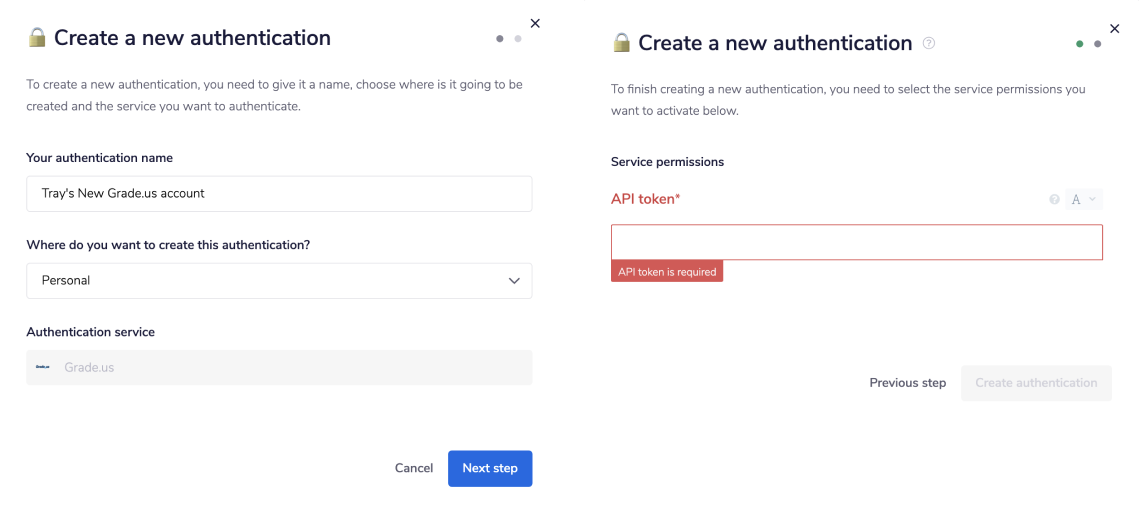Go back with the Previous step link
The image size is (1139, 509).
(907, 383)
